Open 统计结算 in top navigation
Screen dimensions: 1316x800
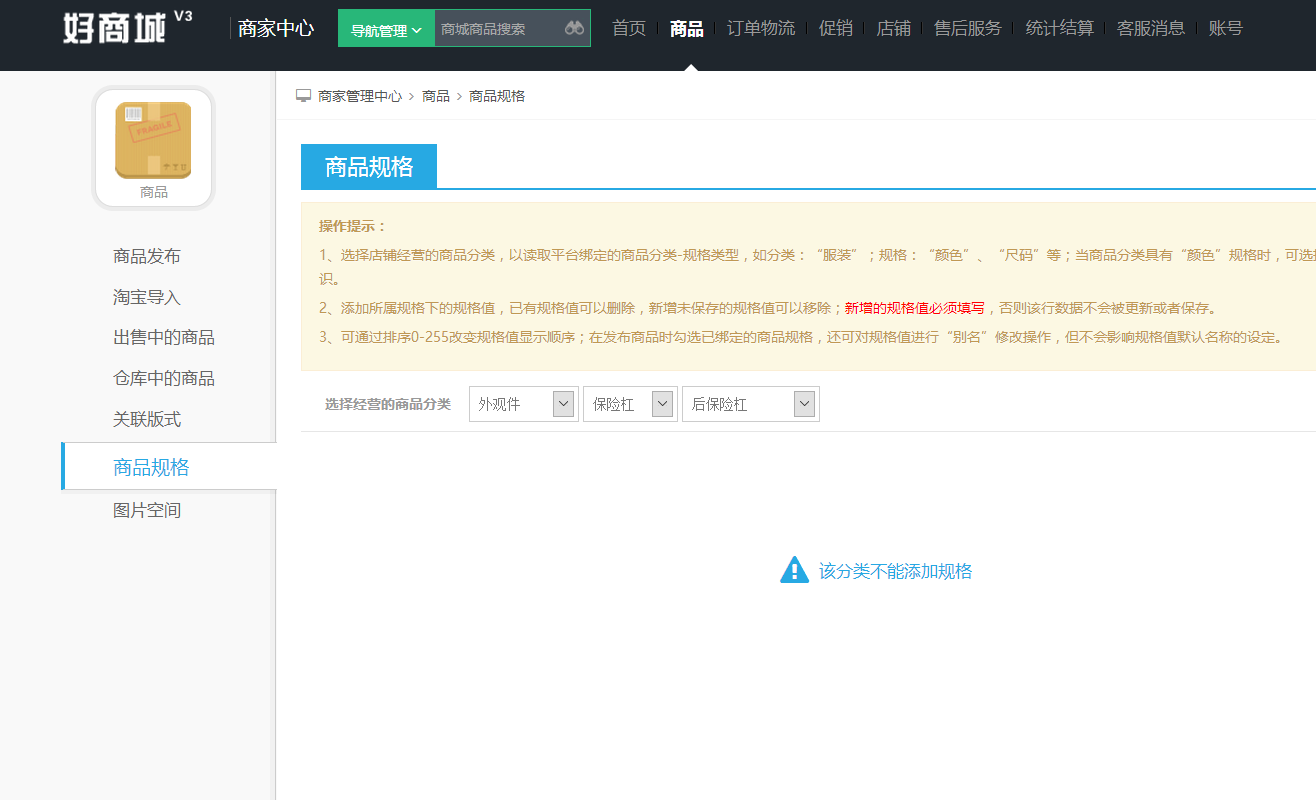coord(1060,28)
